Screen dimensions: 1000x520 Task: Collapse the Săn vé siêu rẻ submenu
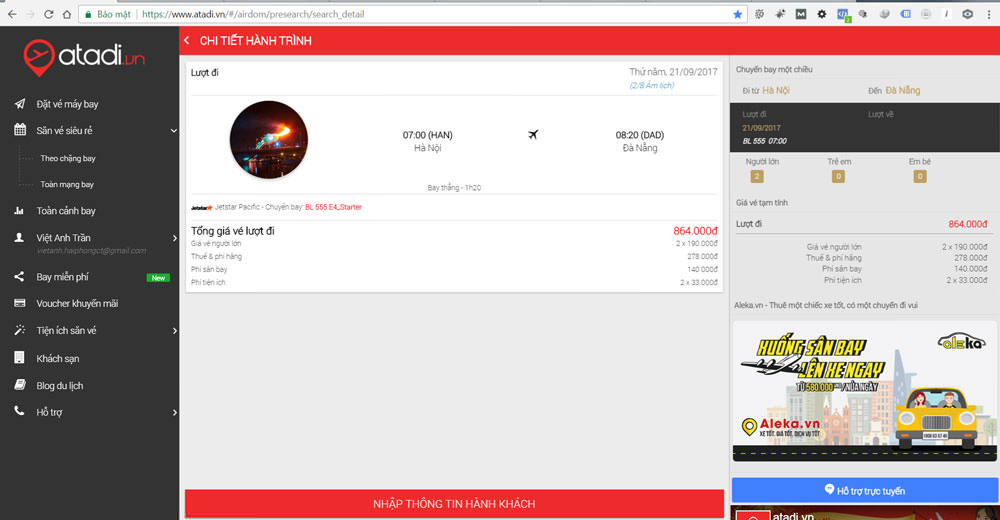click(x=173, y=131)
